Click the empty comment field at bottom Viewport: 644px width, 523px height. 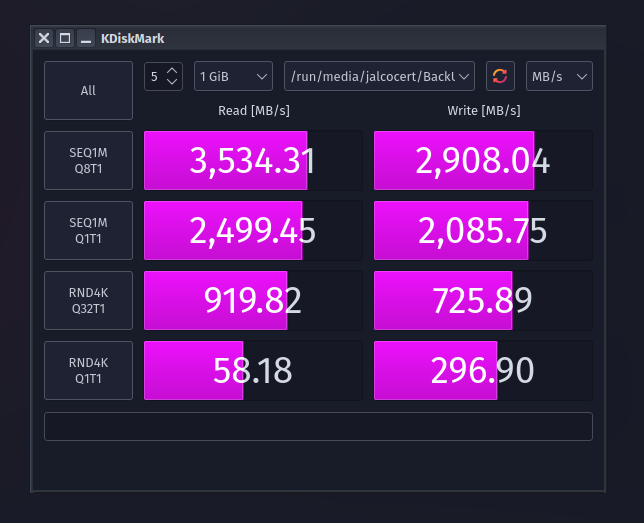click(318, 426)
